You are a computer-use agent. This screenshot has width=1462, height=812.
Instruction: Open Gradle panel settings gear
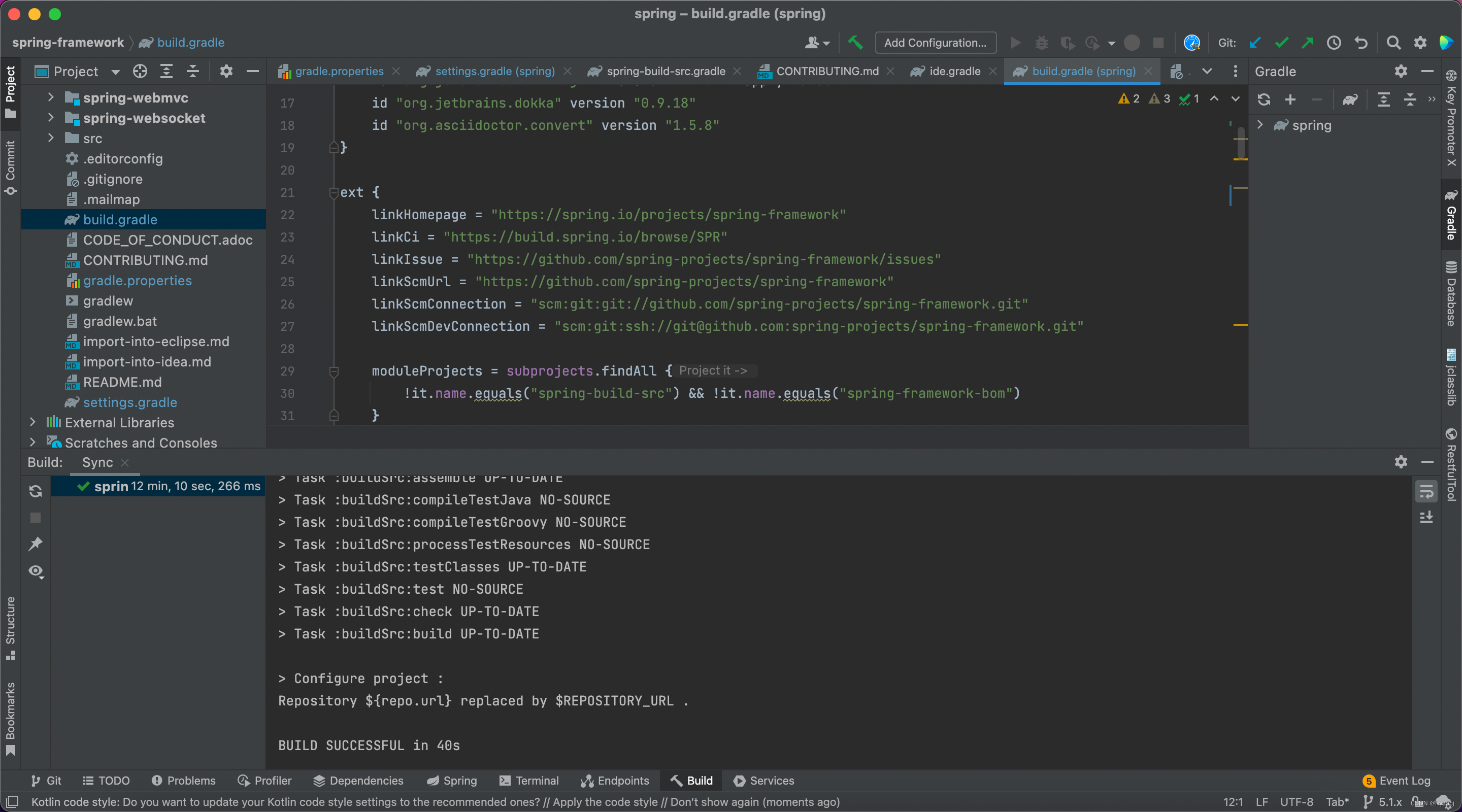pyautogui.click(x=1401, y=71)
